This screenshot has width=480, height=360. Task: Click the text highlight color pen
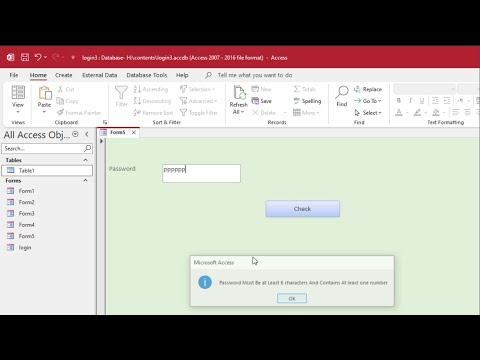tap(417, 113)
